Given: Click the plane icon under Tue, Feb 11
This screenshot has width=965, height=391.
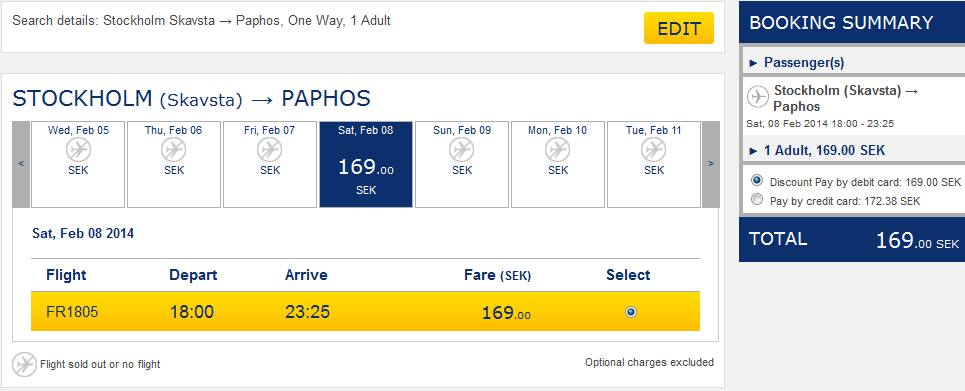Looking at the screenshot, I should click(x=654, y=150).
